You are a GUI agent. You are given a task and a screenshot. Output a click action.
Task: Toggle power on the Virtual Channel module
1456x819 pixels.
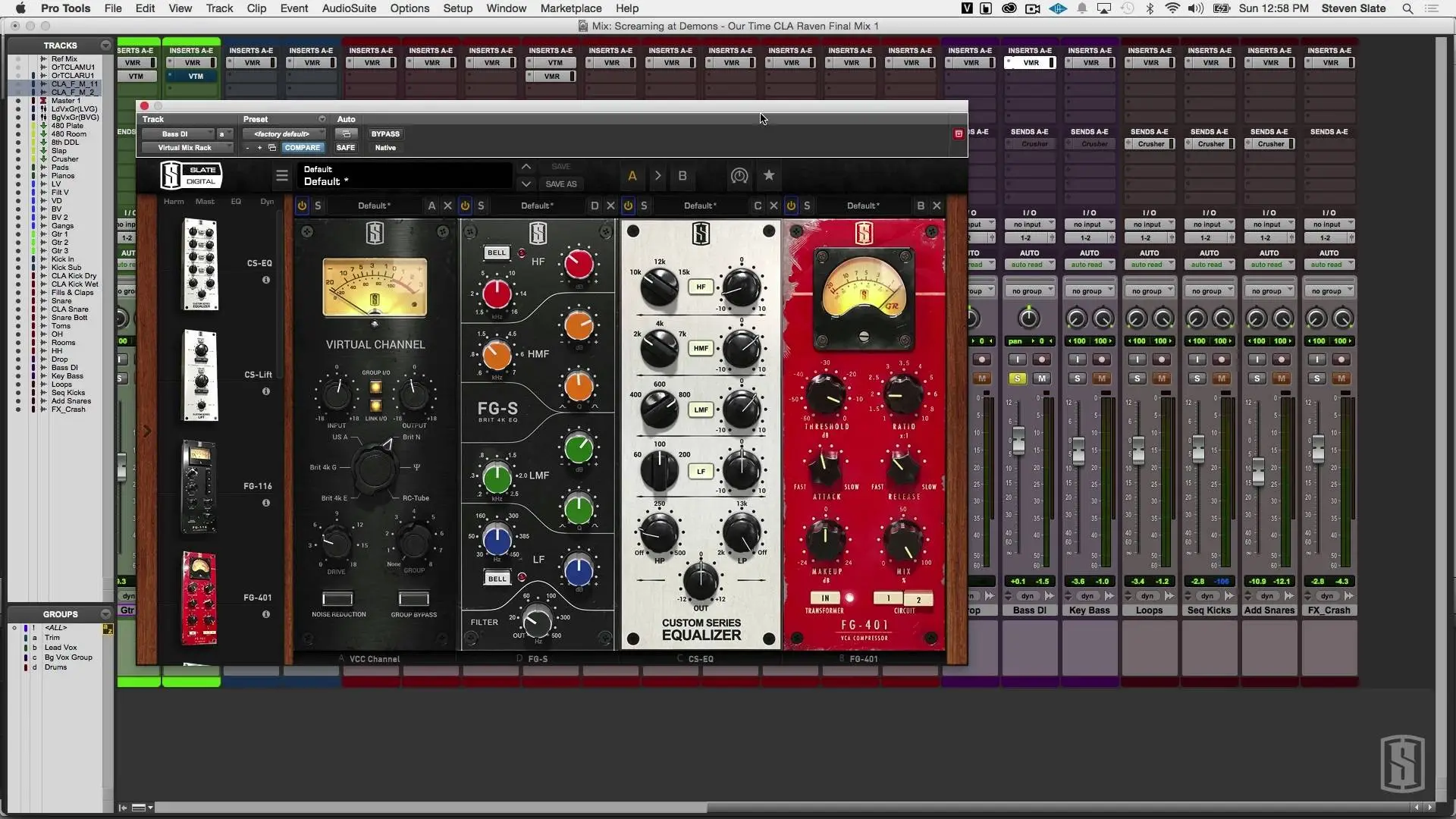point(302,206)
